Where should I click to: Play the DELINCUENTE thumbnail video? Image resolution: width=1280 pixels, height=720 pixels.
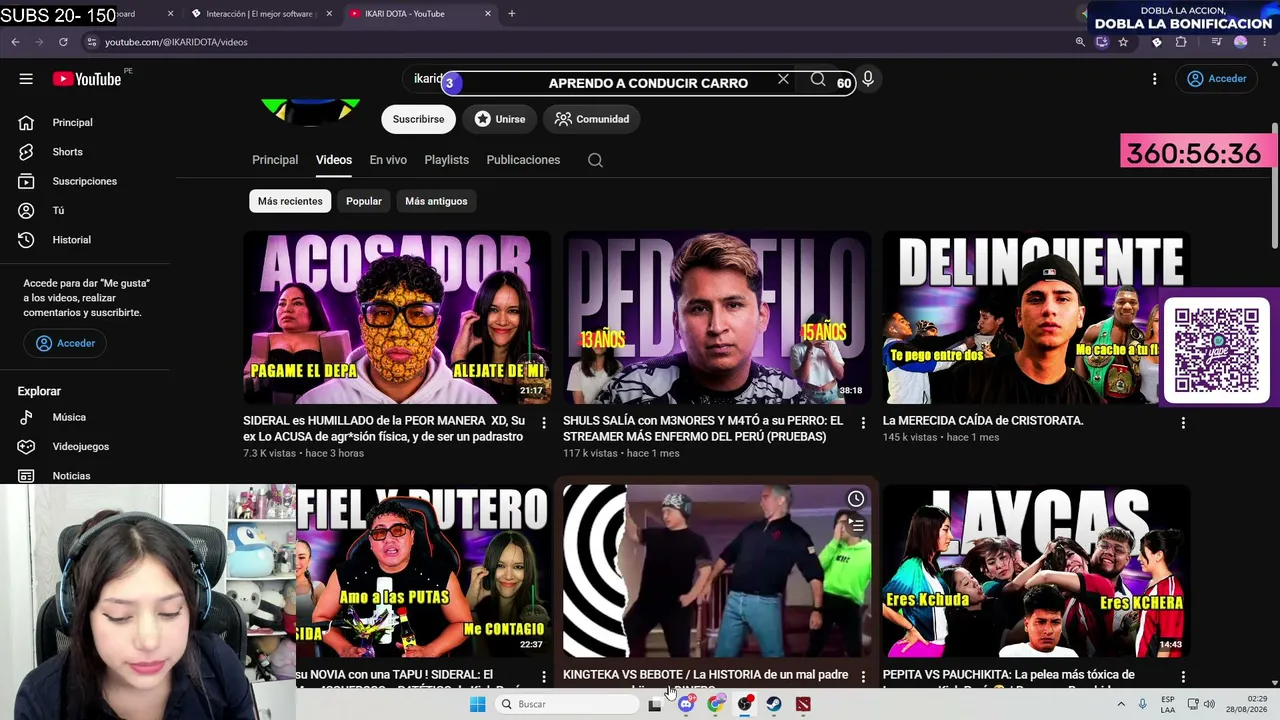tap(1036, 317)
